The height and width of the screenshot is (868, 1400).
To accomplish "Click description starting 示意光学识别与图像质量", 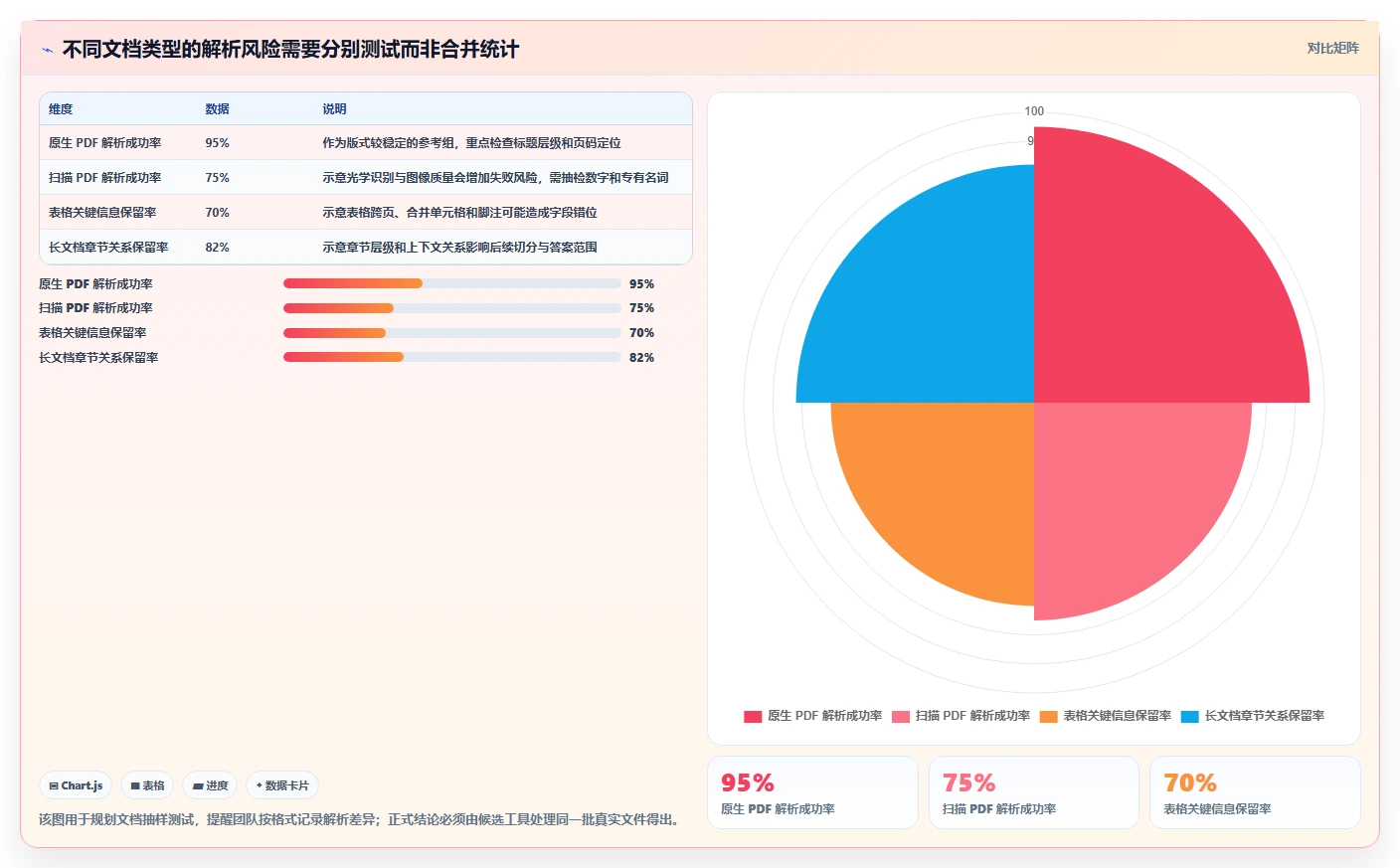I will tap(495, 178).
